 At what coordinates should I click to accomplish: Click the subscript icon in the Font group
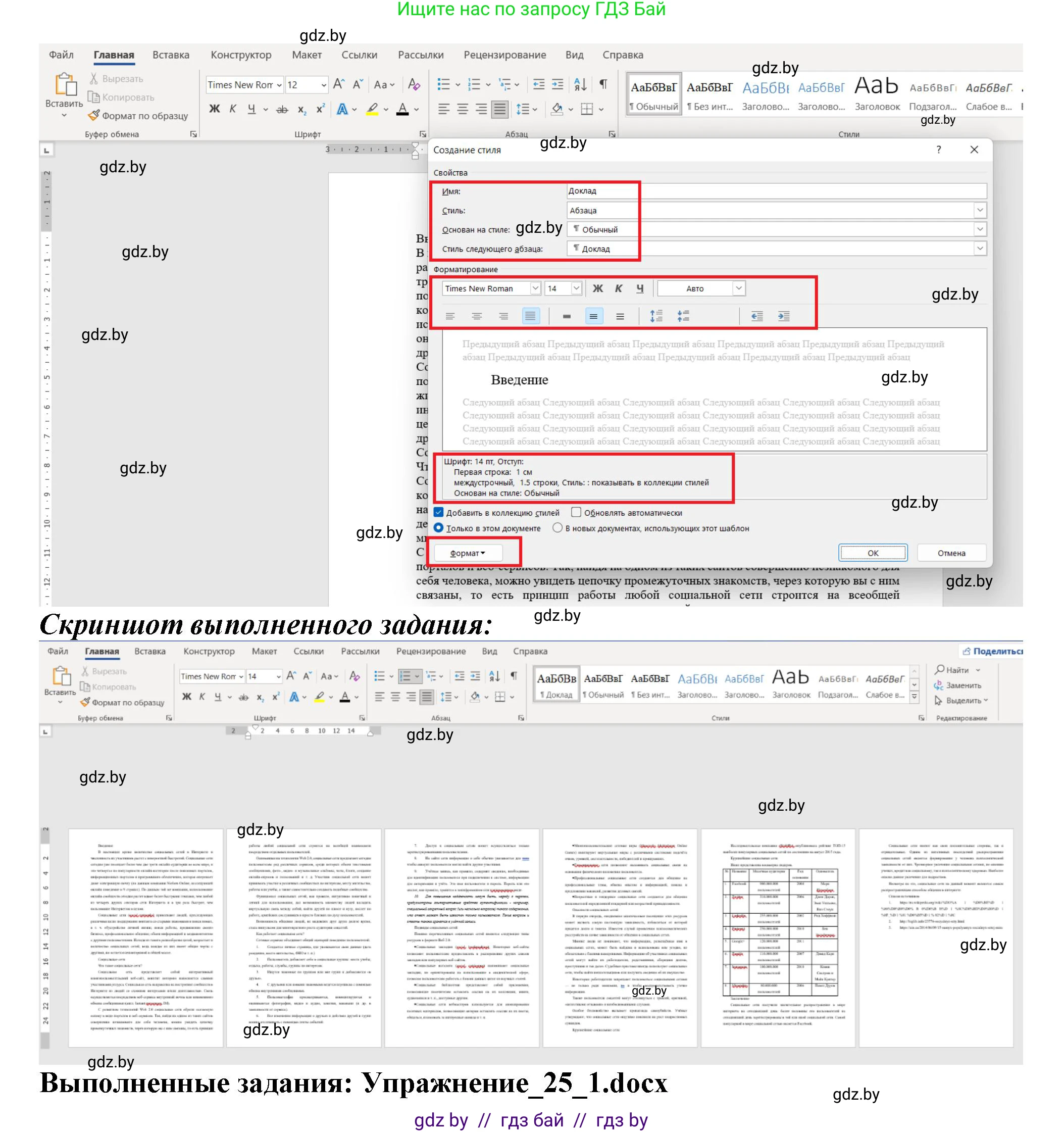coord(302,109)
